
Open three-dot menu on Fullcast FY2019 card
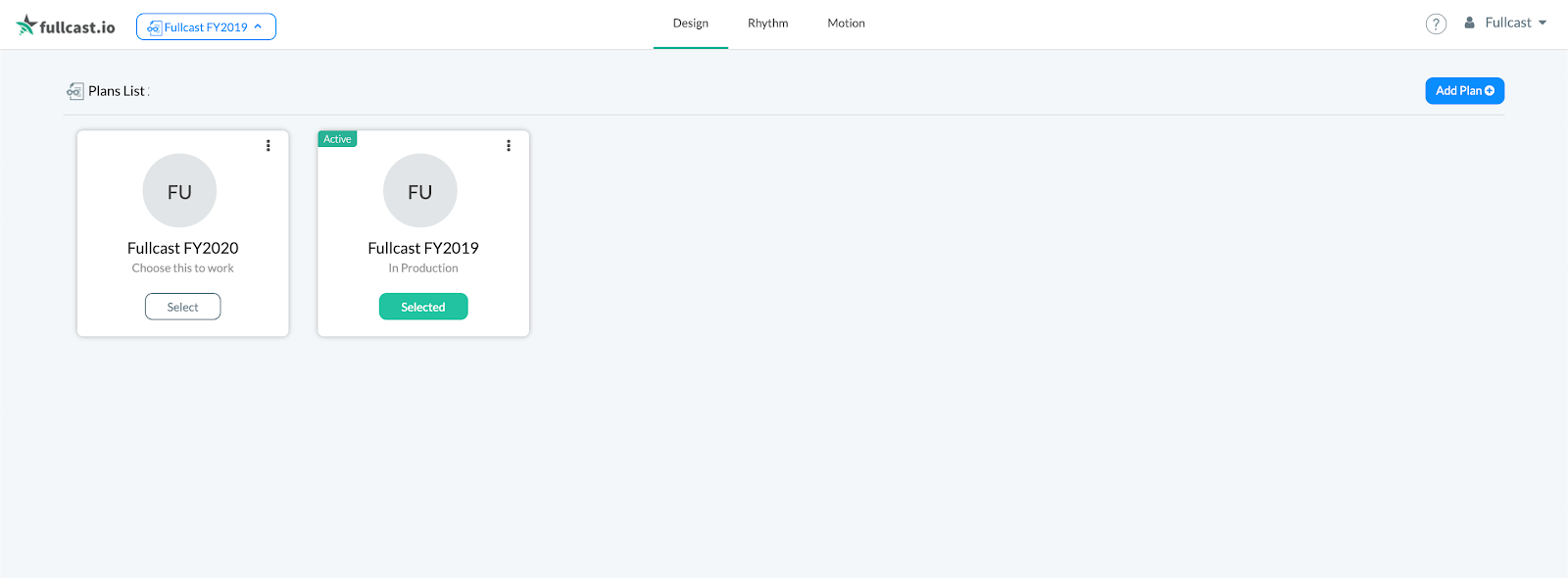click(x=508, y=145)
